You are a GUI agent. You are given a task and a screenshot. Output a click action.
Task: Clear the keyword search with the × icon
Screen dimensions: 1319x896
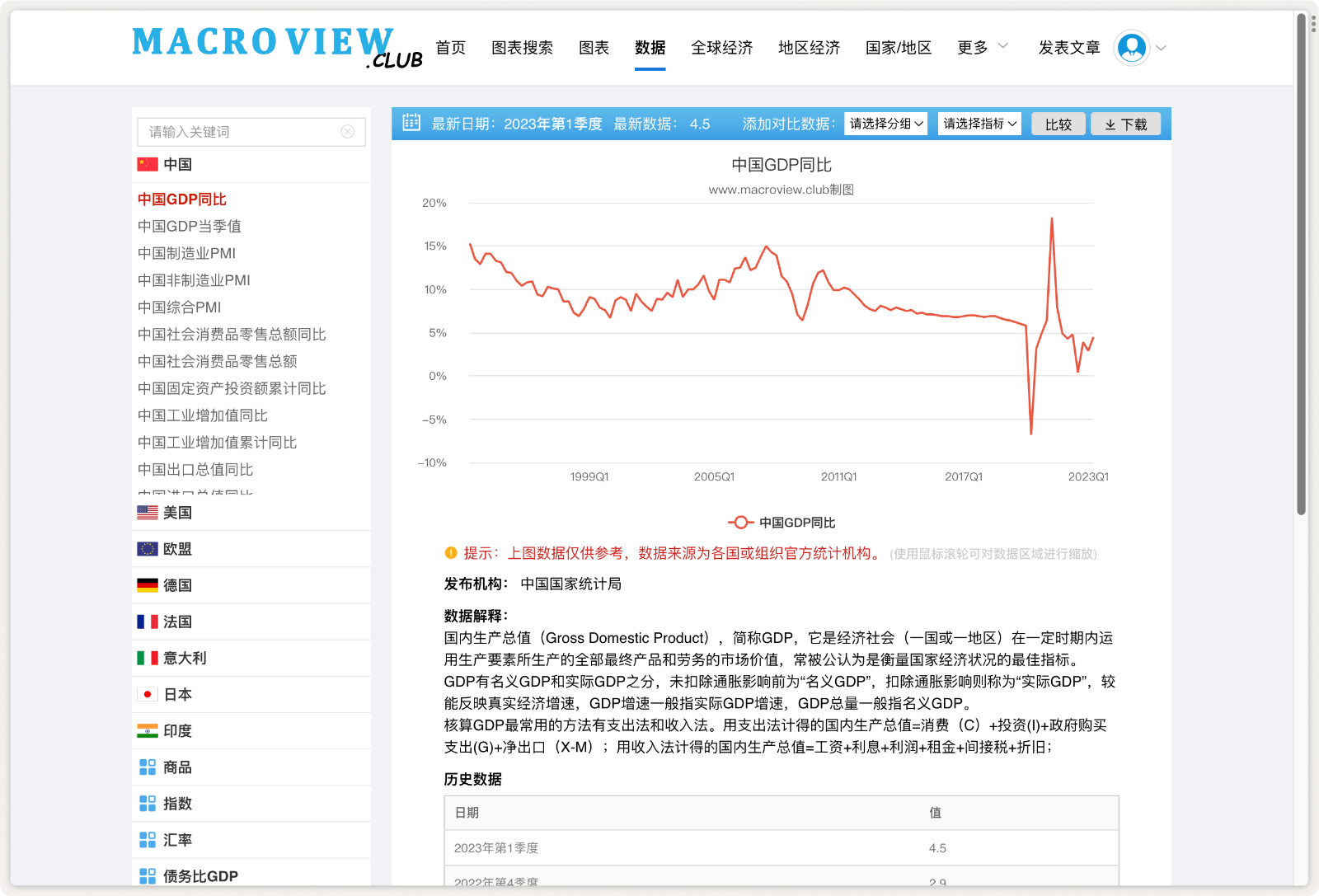(x=348, y=132)
